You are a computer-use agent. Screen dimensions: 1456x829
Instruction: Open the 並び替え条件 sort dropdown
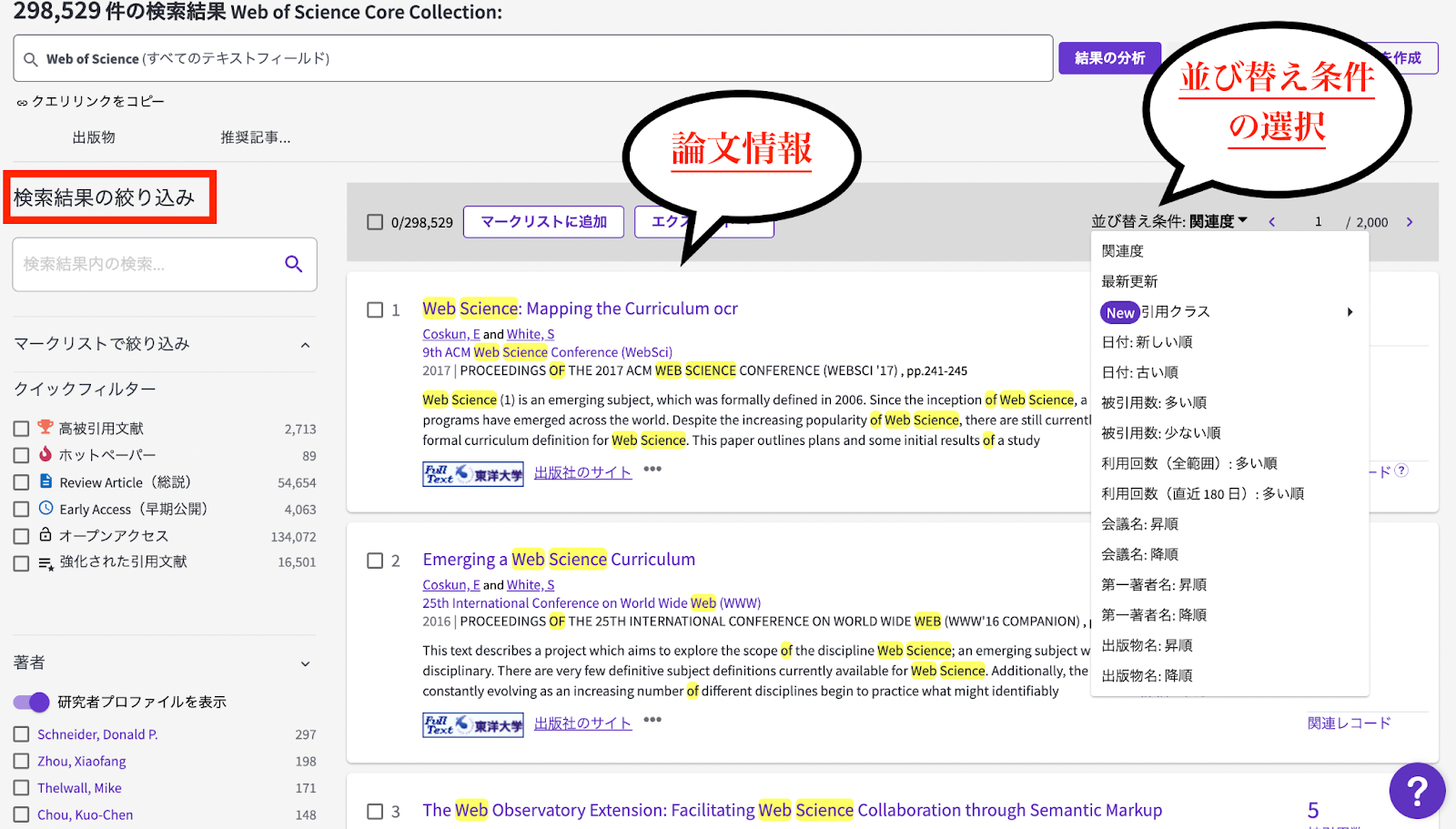click(1169, 221)
